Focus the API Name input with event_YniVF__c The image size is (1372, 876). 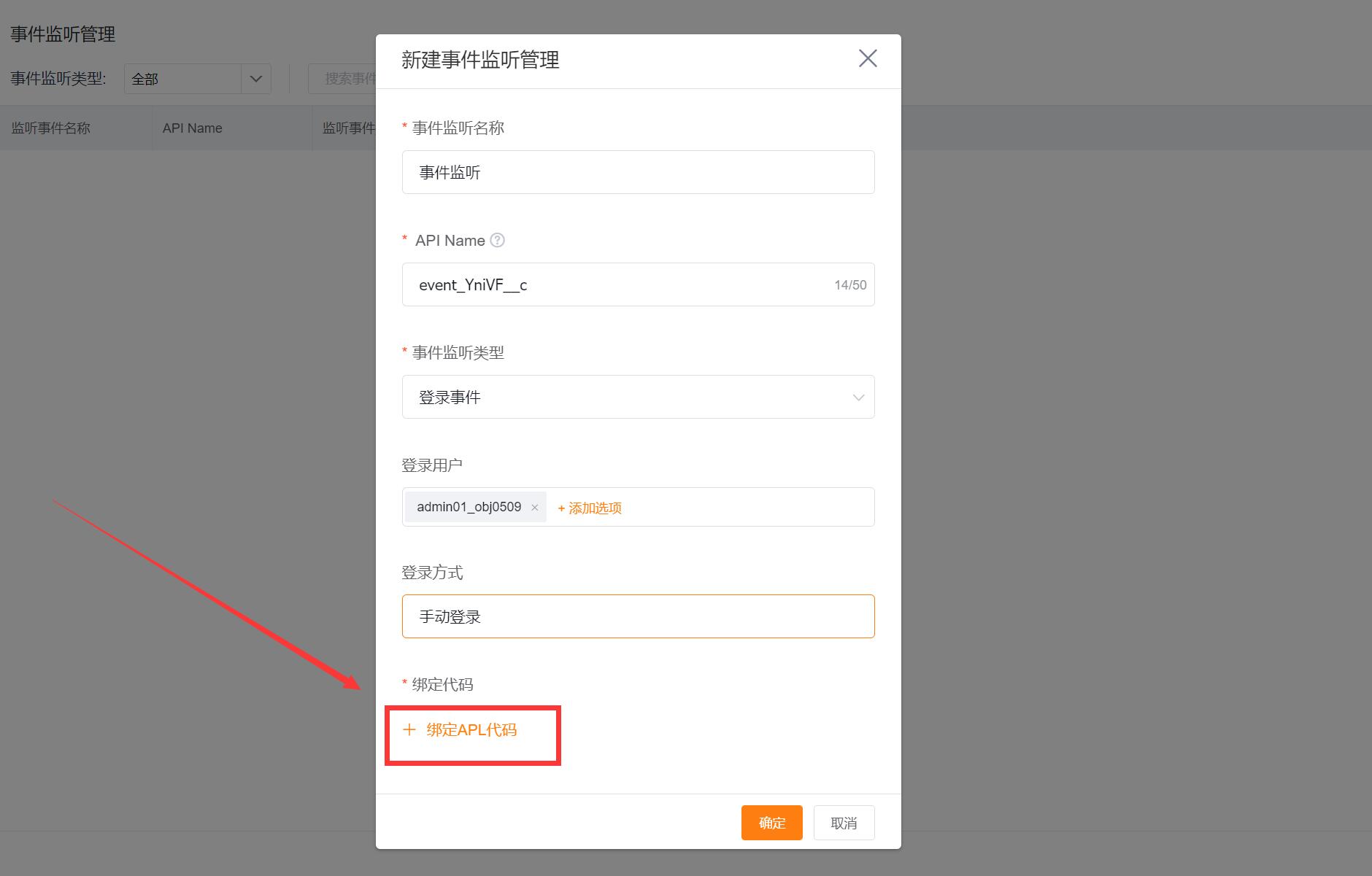click(638, 284)
